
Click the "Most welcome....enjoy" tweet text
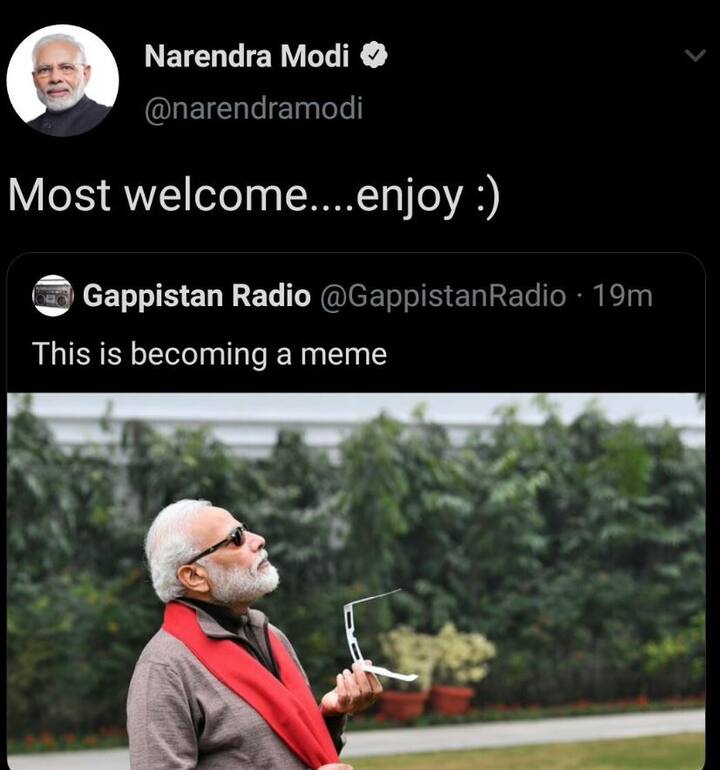click(235, 196)
